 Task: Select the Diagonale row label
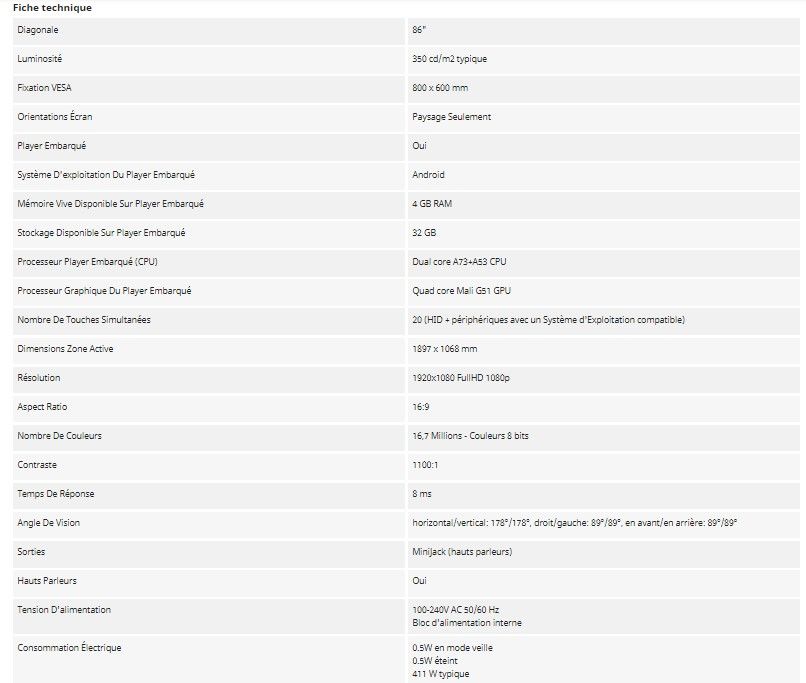[38, 30]
